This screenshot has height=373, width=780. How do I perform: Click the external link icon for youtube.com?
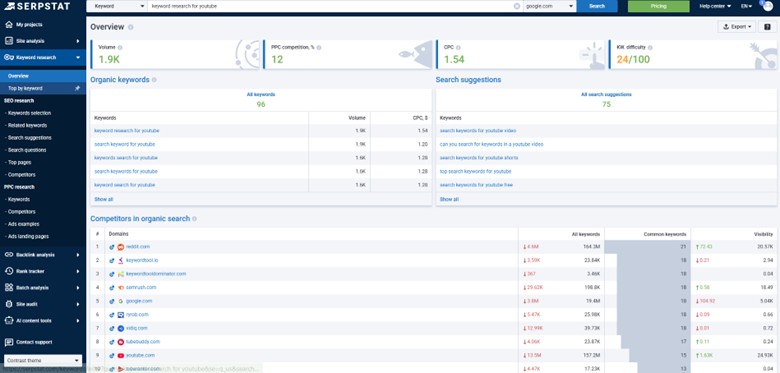pyautogui.click(x=112, y=356)
